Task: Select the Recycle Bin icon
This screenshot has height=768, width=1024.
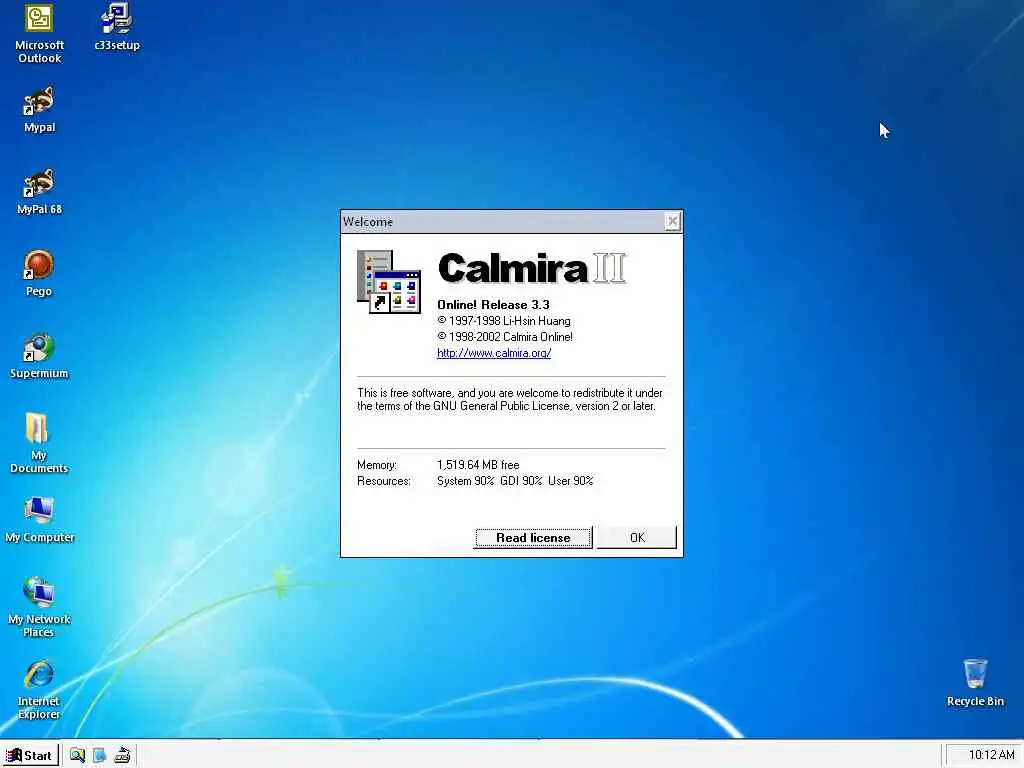Action: click(975, 682)
